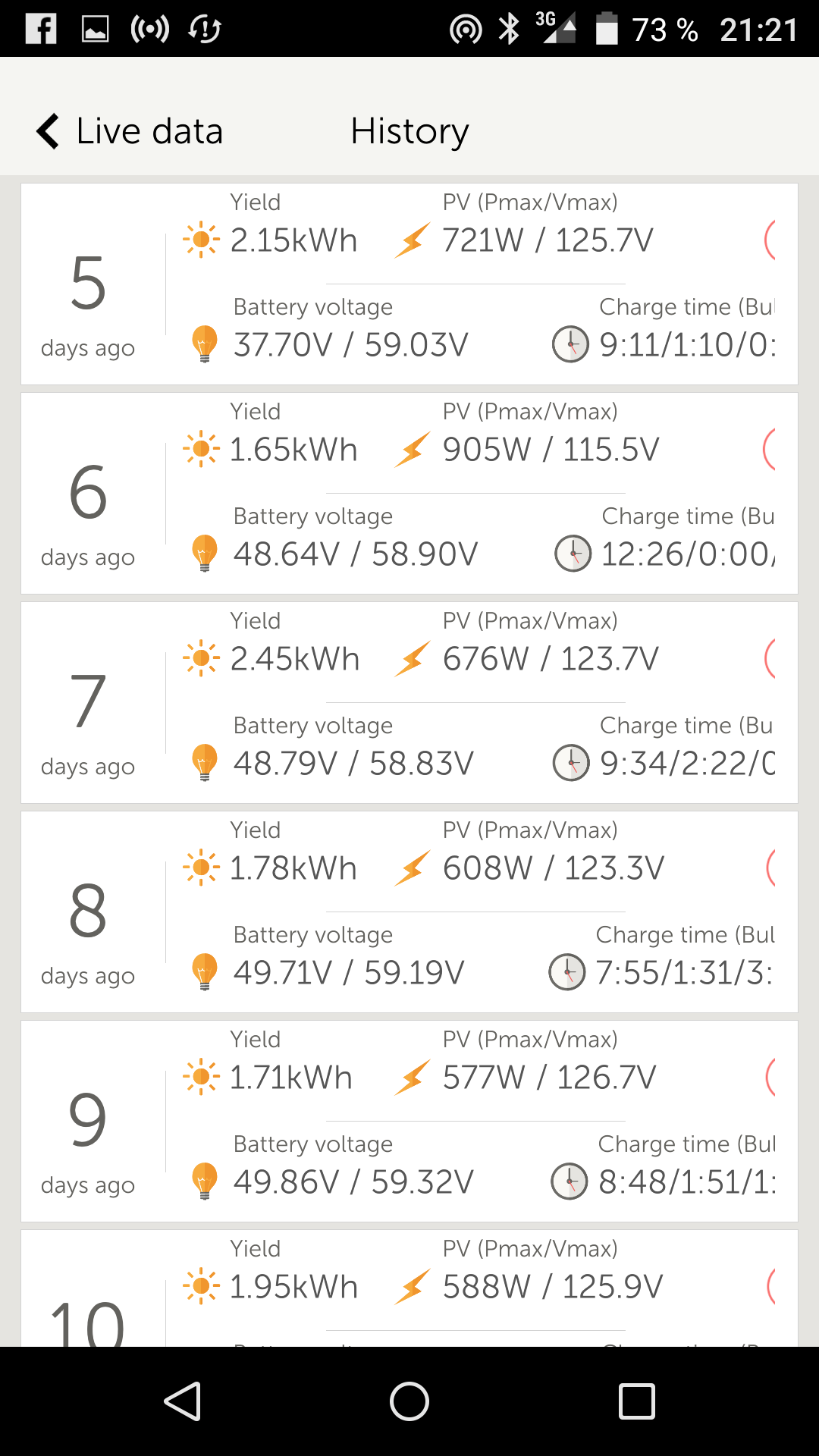Tap the lightning PV icon for 6 days ago
Screen dimensions: 819x1456
click(x=413, y=450)
